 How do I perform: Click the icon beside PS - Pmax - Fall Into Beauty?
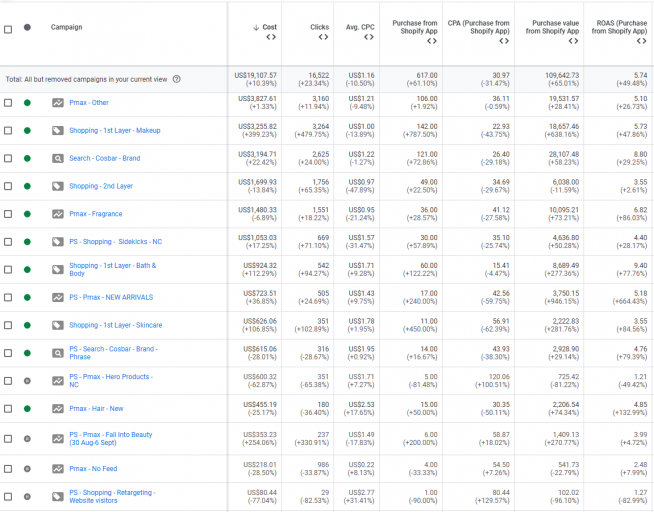pyautogui.click(x=58, y=439)
